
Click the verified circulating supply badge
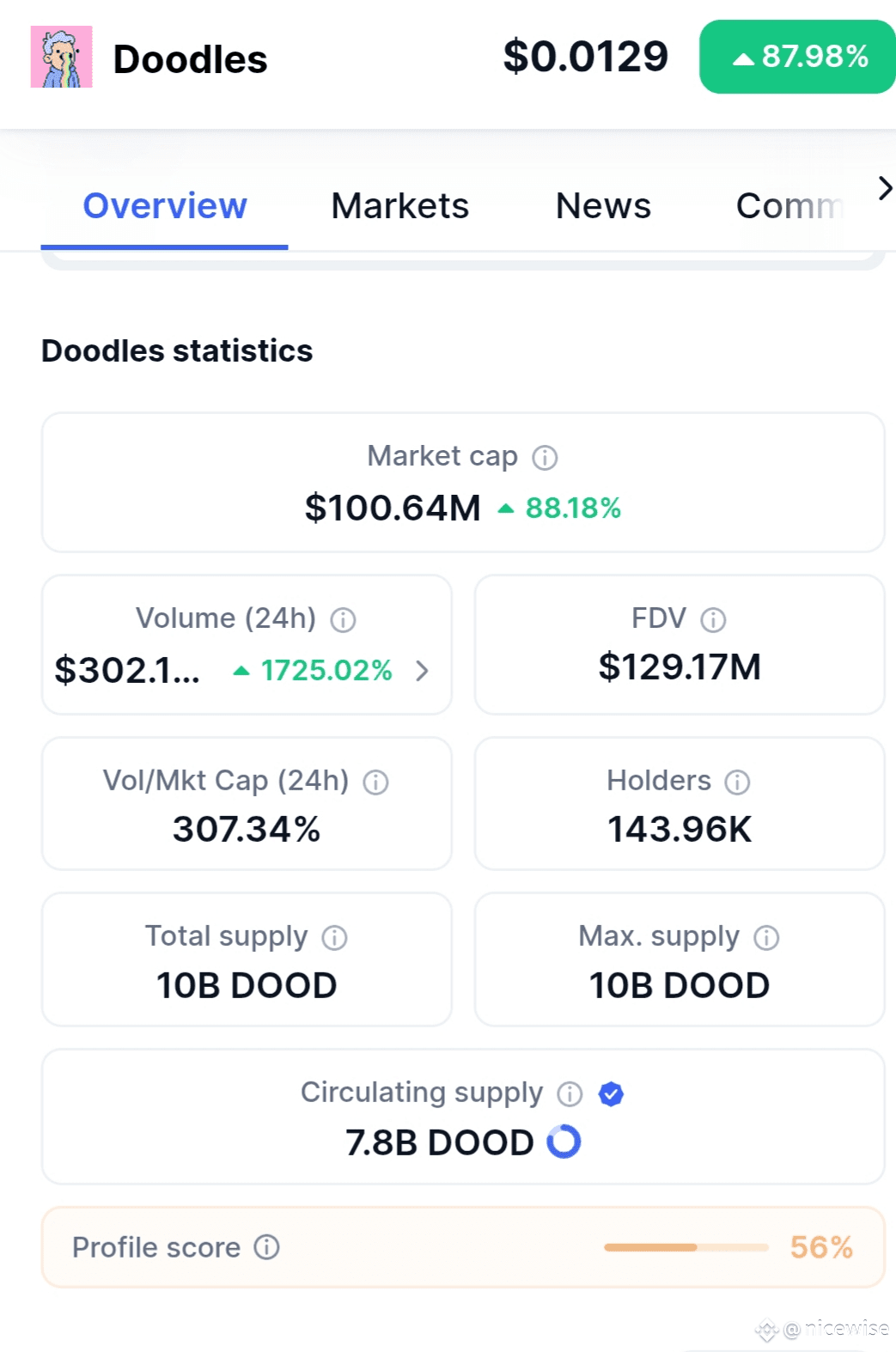click(x=611, y=1094)
